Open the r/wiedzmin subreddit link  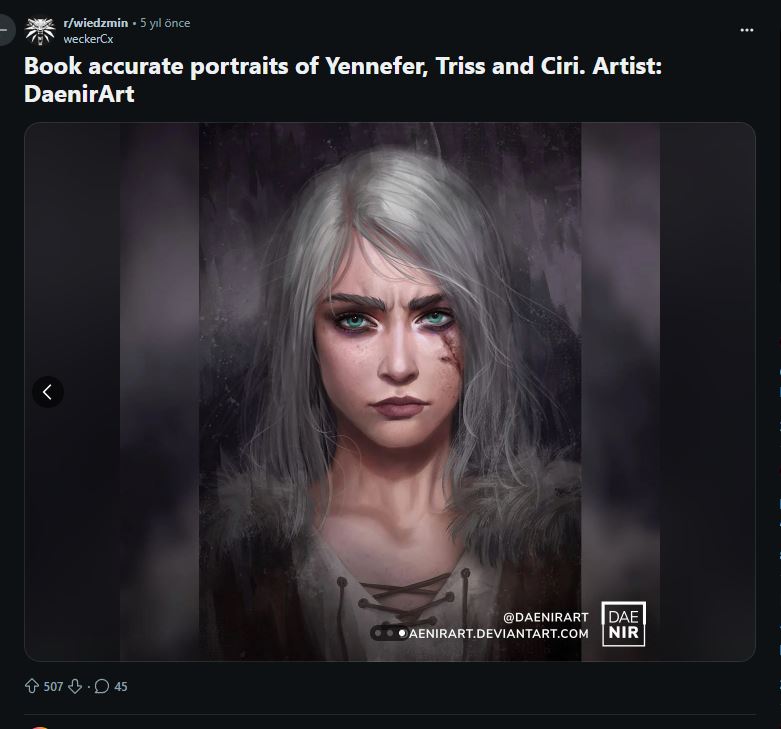click(95, 23)
